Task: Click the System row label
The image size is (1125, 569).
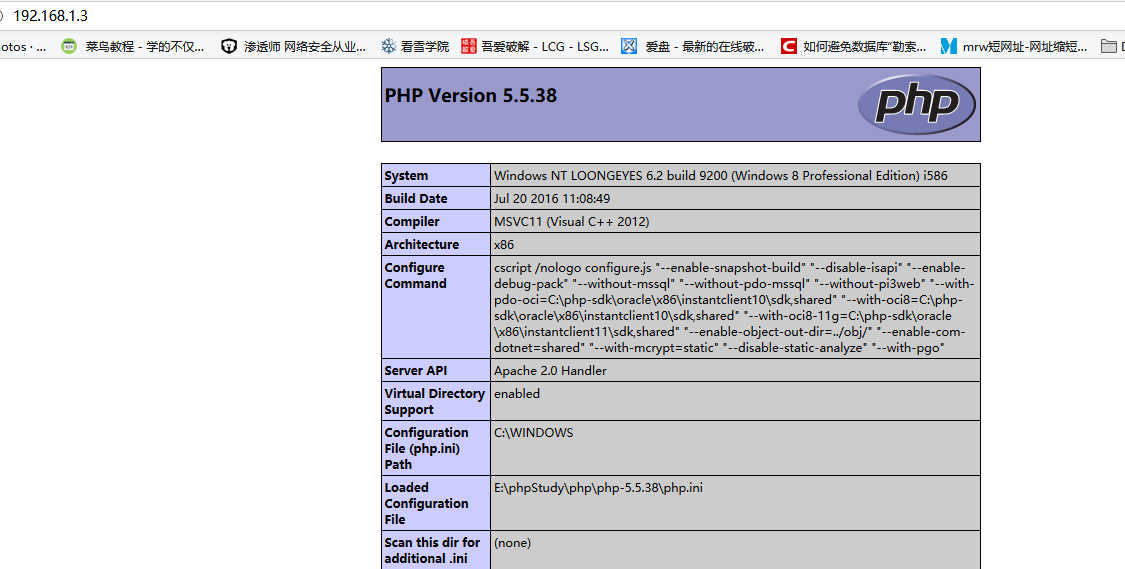Action: [406, 176]
